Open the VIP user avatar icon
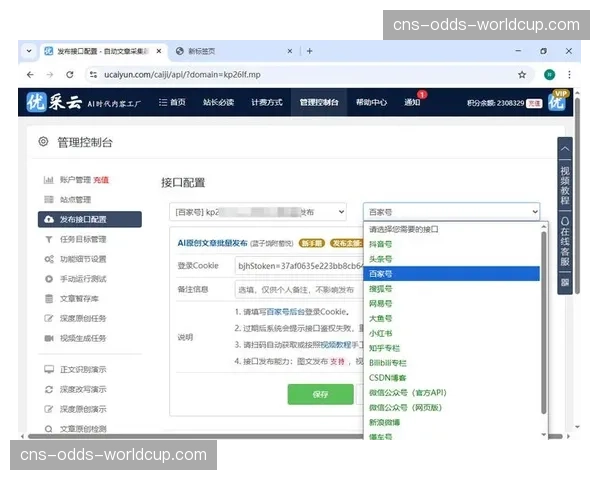Image resolution: width=600 pixels, height=480 pixels. click(x=557, y=101)
